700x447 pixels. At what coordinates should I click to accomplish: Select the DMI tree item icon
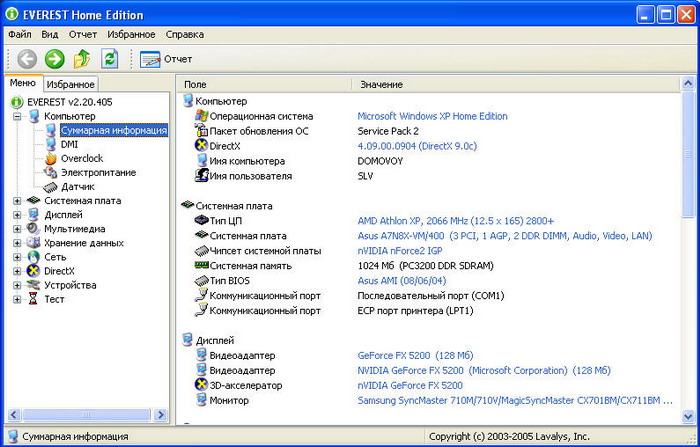51,144
